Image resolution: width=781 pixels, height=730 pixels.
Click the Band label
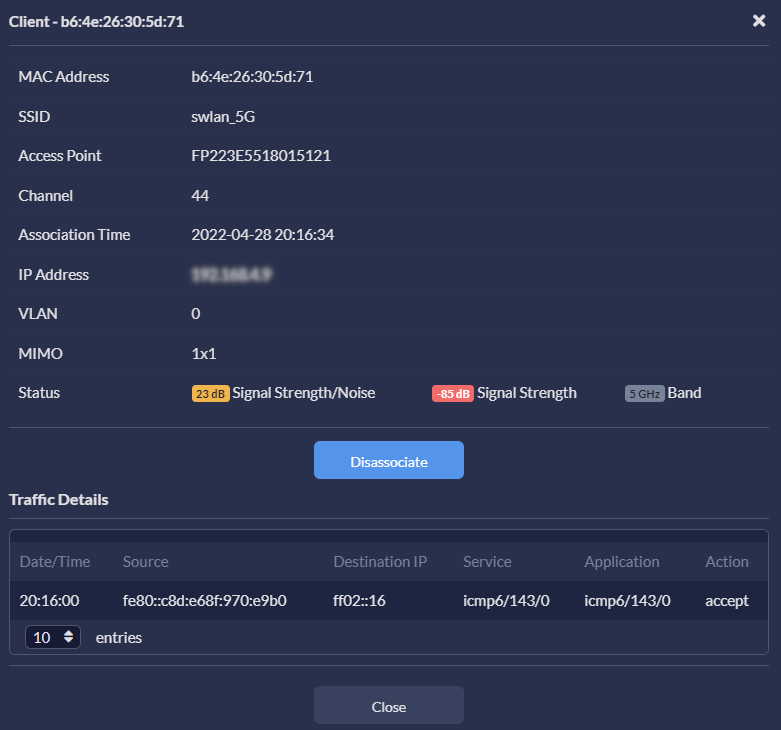pyautogui.click(x=684, y=393)
